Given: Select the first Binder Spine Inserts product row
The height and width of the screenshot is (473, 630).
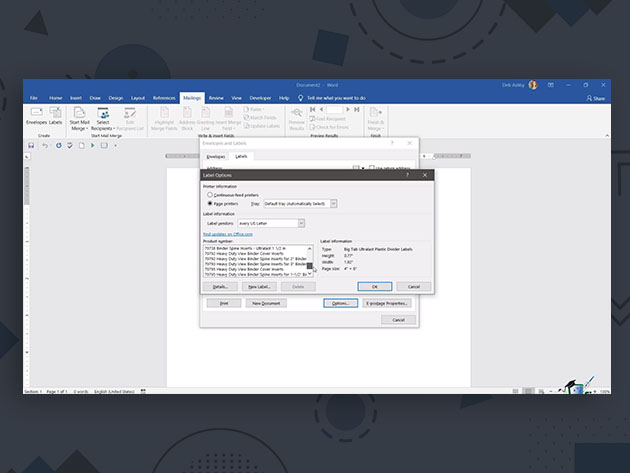Looking at the screenshot, I should tap(255, 248).
